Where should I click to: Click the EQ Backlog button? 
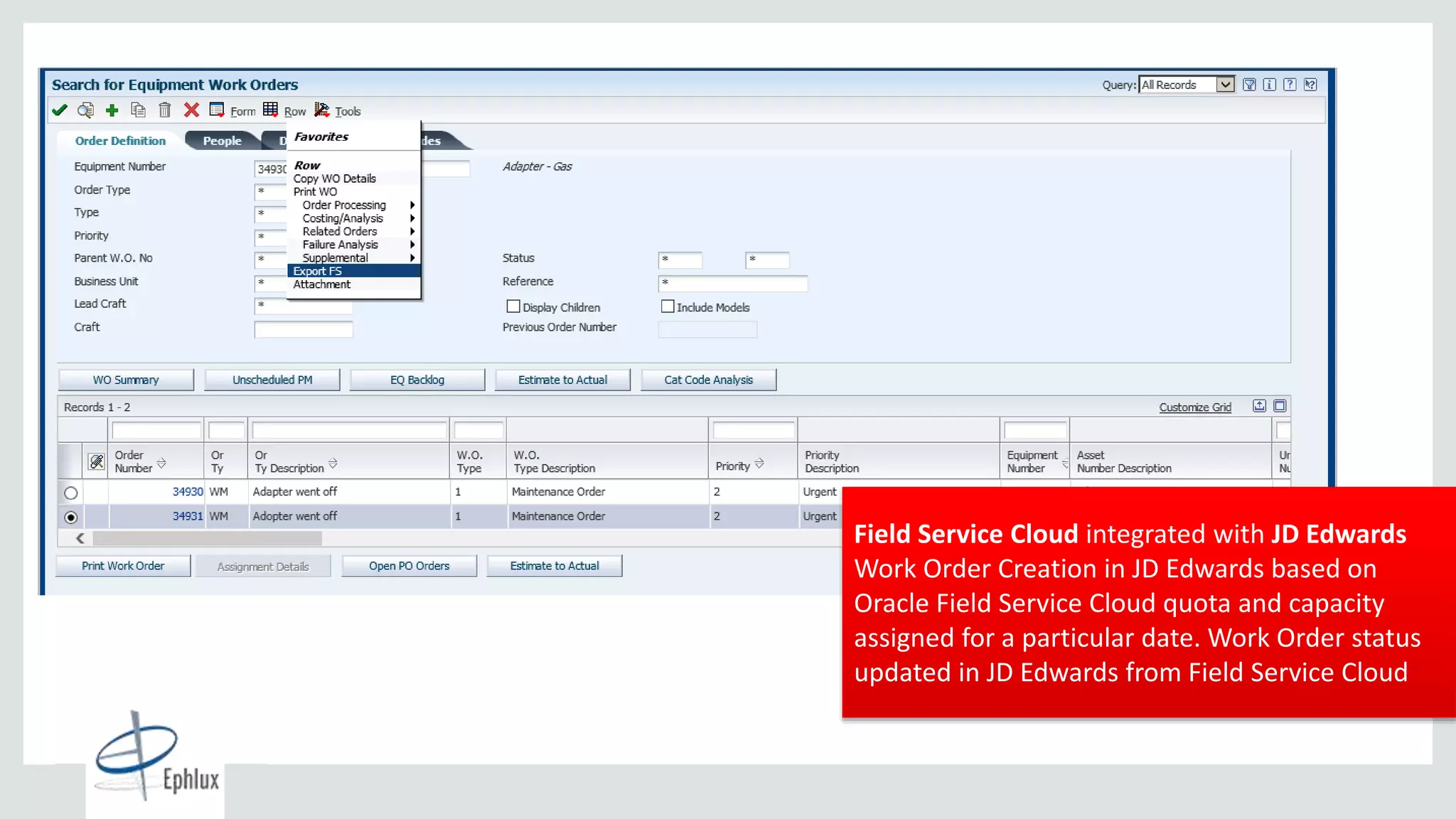pos(417,380)
